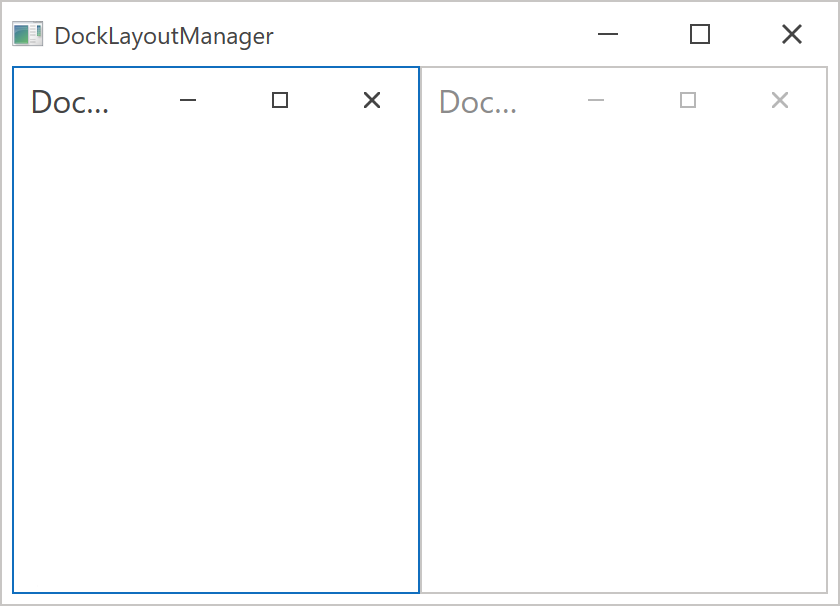
Task: Minimize the inactive right document panel
Action: click(x=596, y=100)
